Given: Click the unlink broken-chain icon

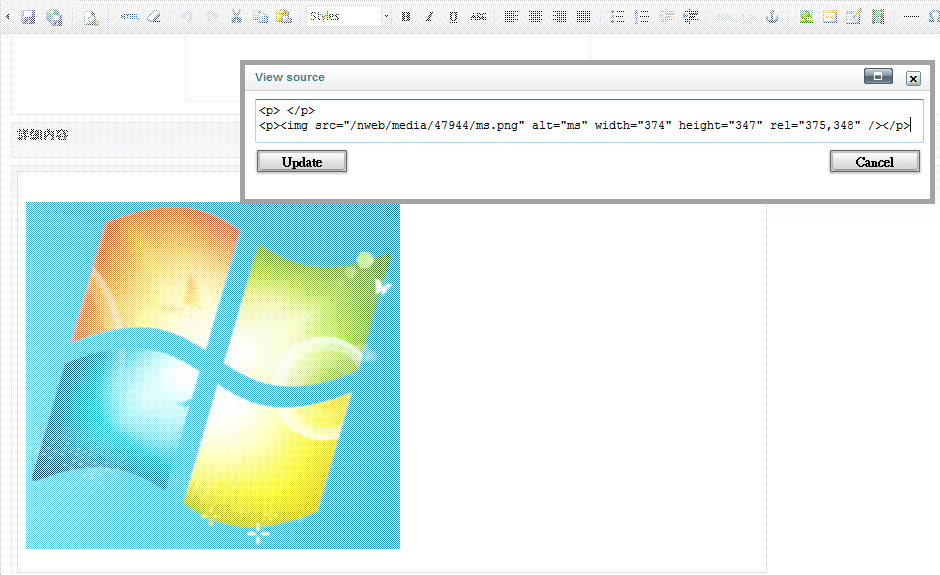Looking at the screenshot, I should click(x=748, y=17).
